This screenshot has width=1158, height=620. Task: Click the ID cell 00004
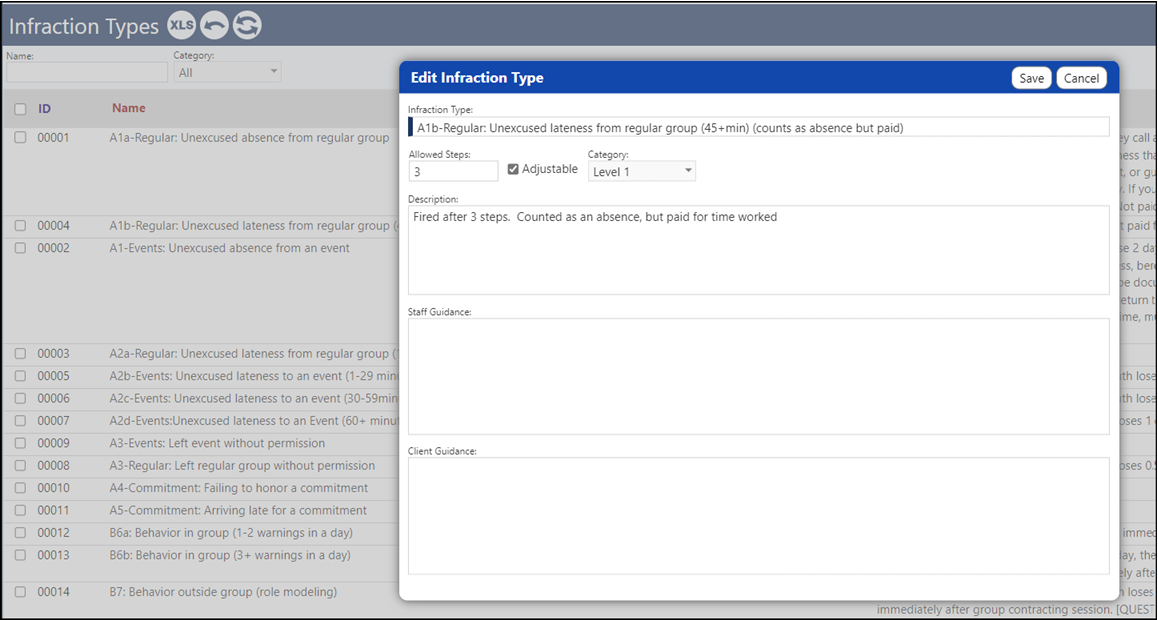[53, 226]
